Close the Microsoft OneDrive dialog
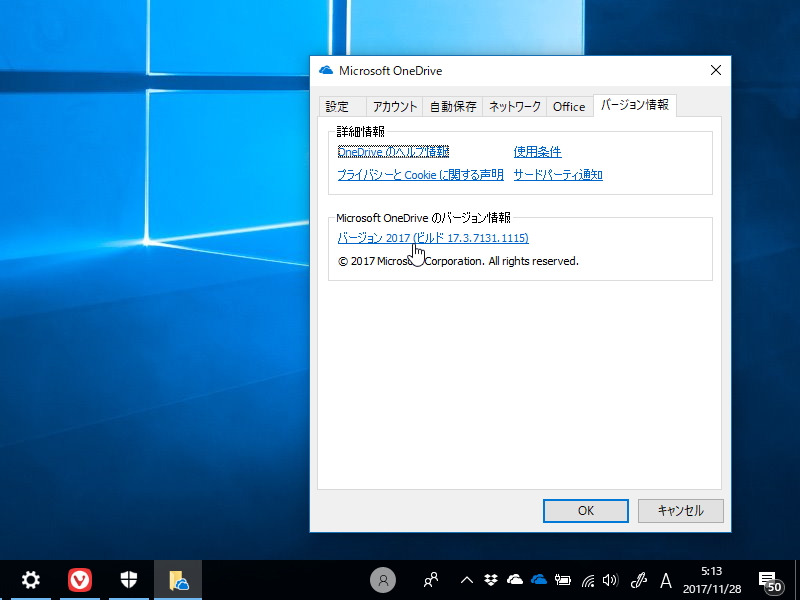 [x=716, y=70]
